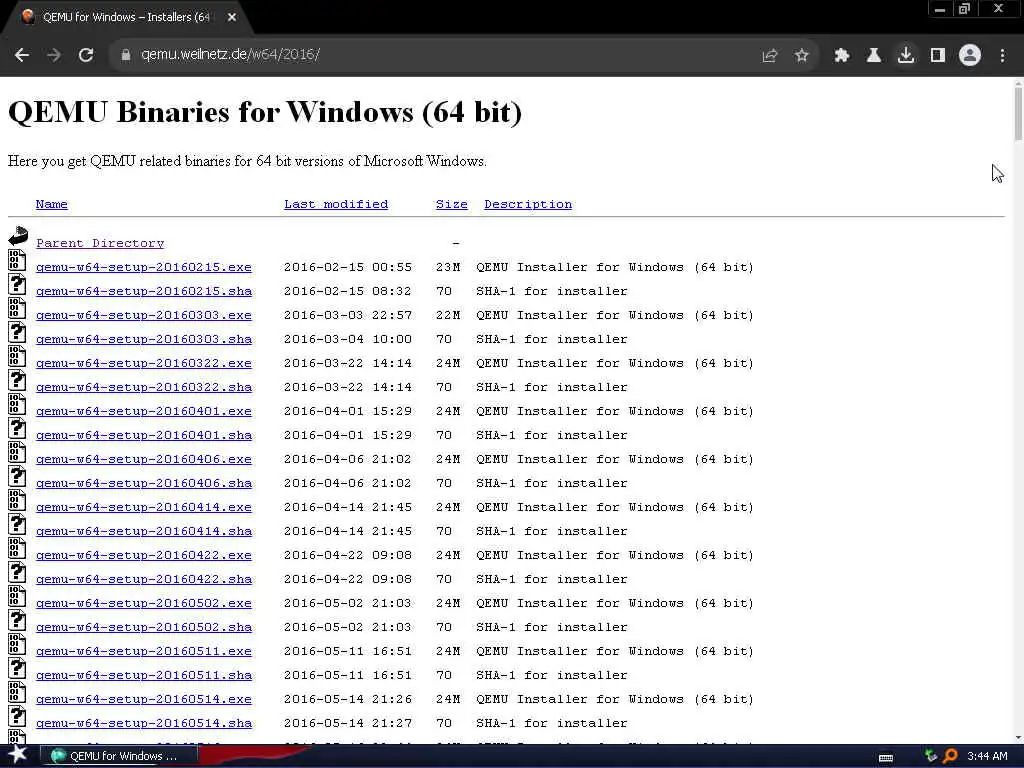Activate QEMU for Windows taskbar item
The width and height of the screenshot is (1024, 768).
119,756
